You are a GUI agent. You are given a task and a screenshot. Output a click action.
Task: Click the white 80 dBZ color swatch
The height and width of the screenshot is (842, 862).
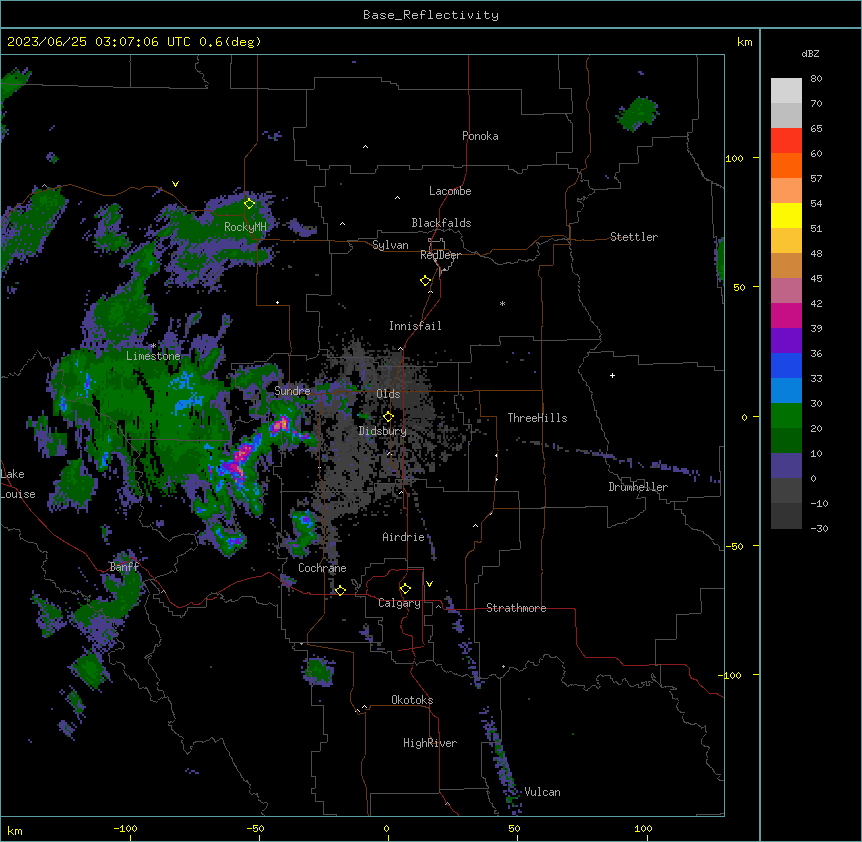coord(786,91)
